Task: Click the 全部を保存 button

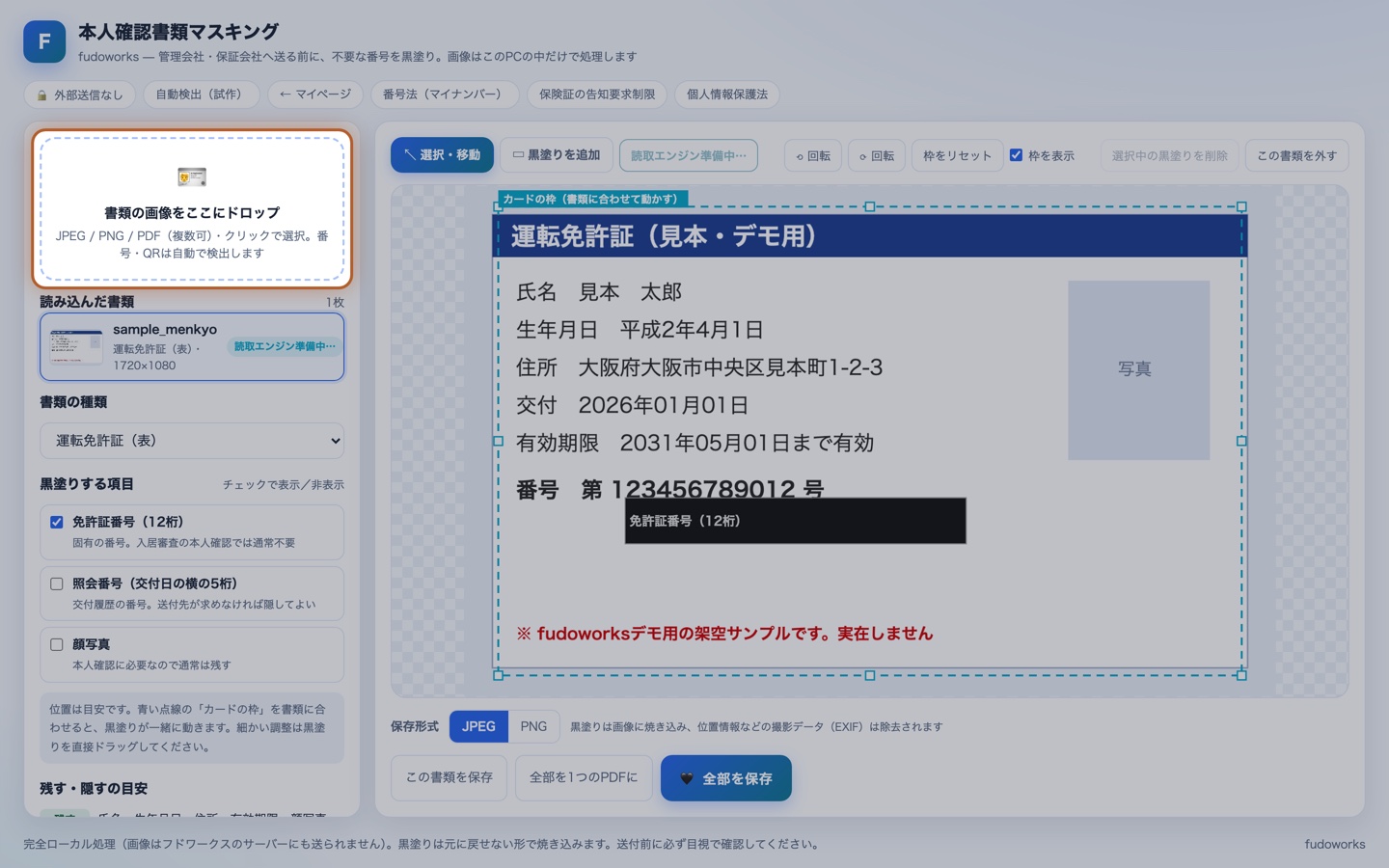Action: coord(725,778)
